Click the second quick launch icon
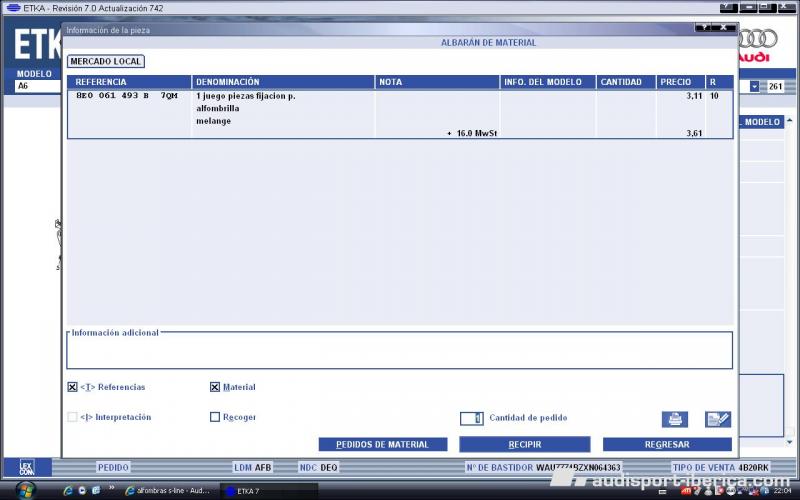Screen dimensions: 800x500 [82, 491]
